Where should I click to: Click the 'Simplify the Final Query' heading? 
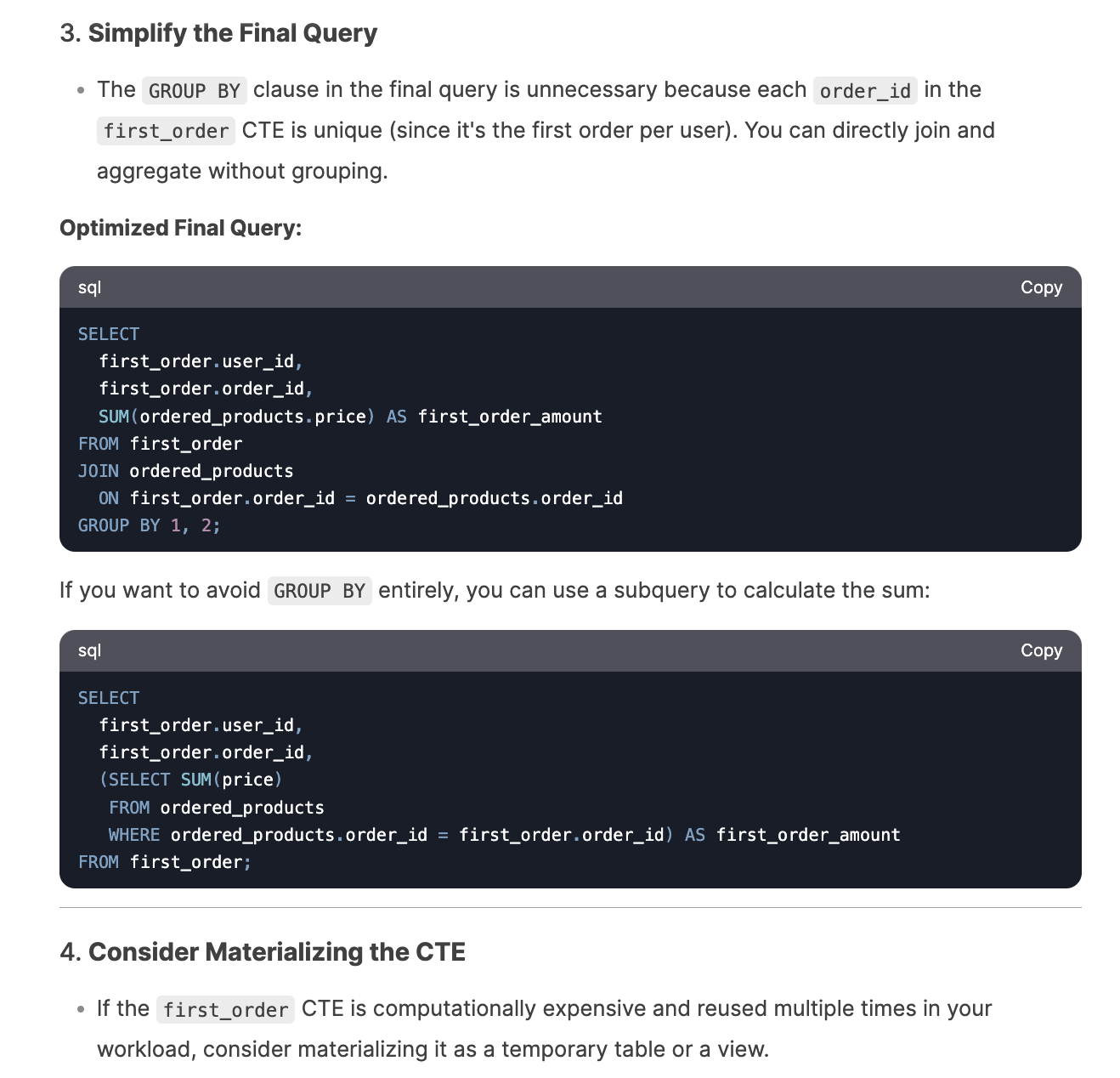pos(232,33)
